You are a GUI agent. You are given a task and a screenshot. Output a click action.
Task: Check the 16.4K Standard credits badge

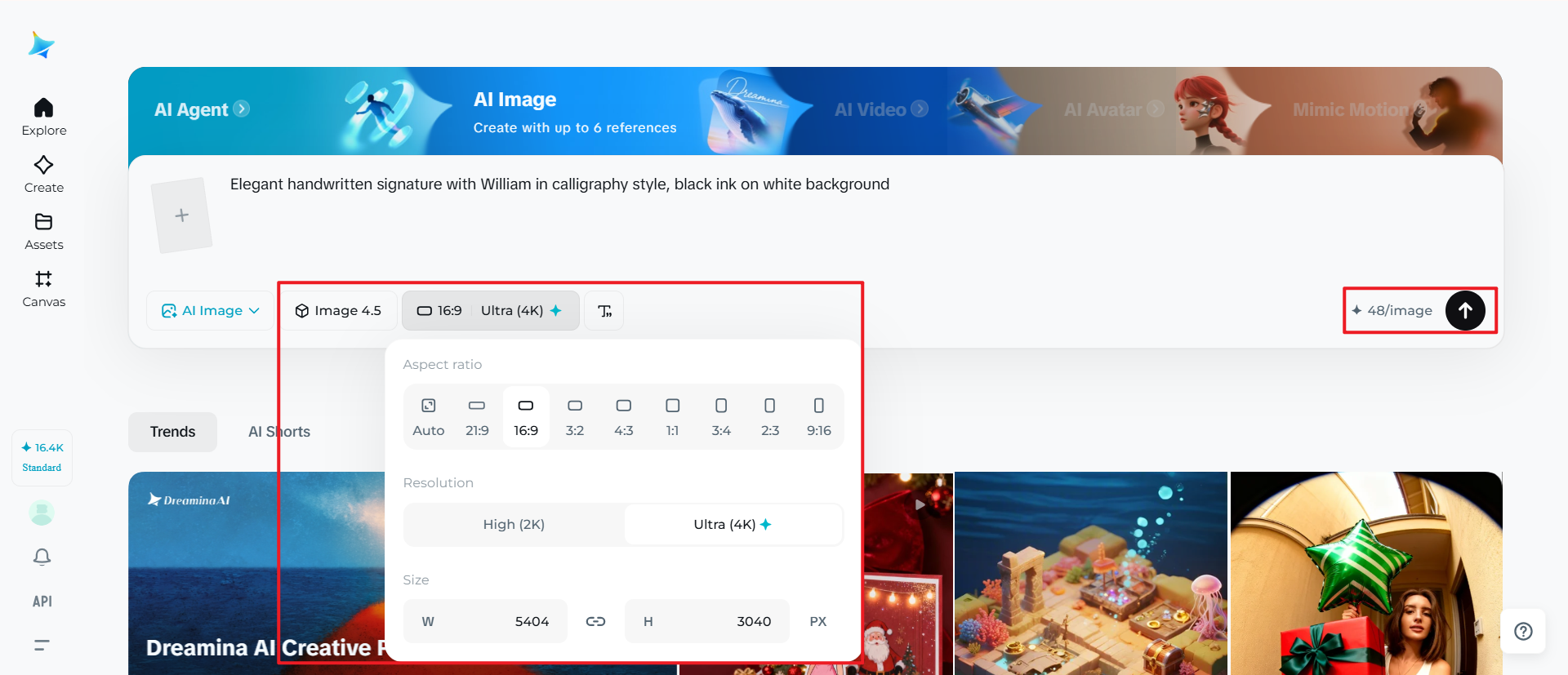(42, 457)
